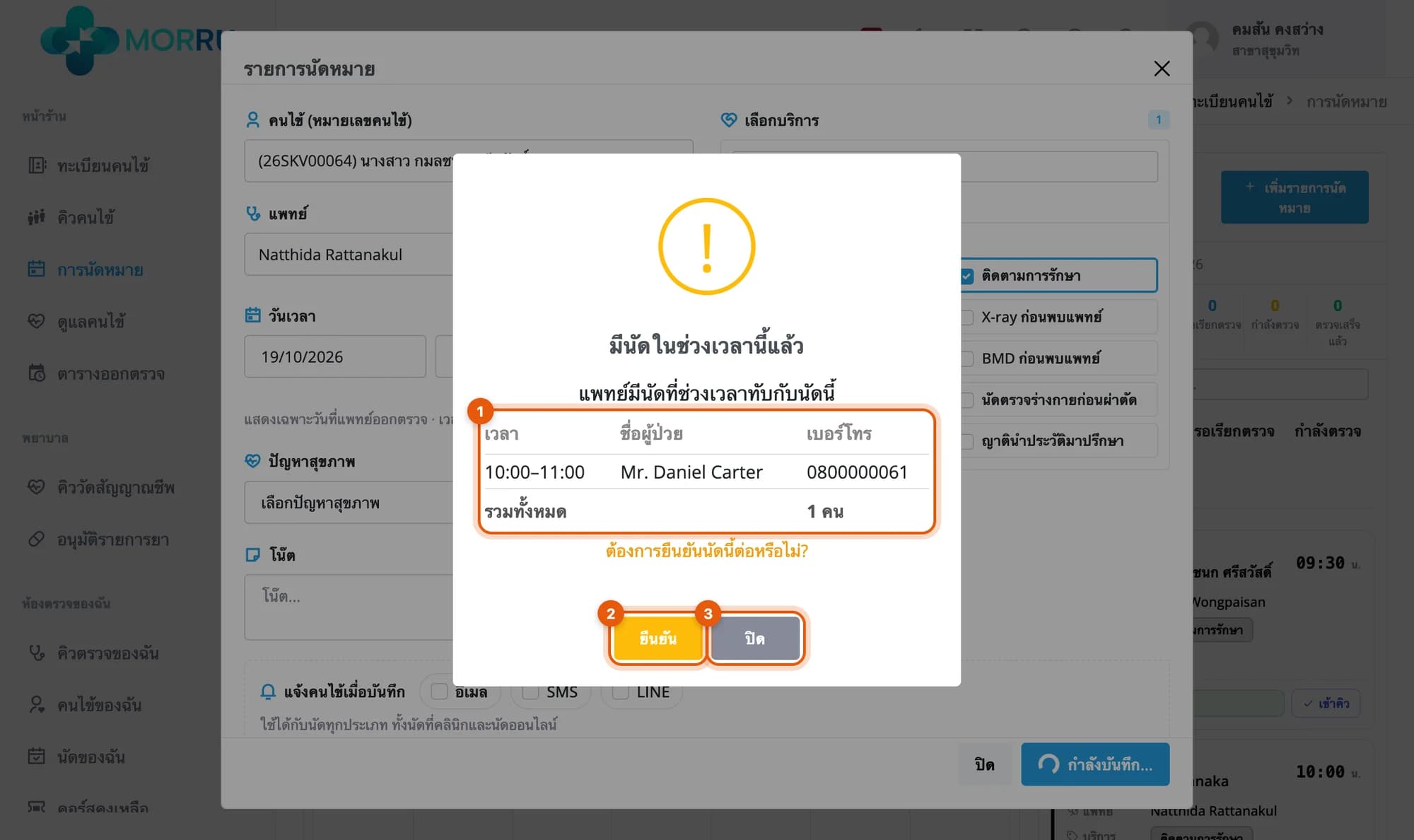Image resolution: width=1414 pixels, height=840 pixels.
Task: Enable LINE notification checkbox
Action: 620,692
